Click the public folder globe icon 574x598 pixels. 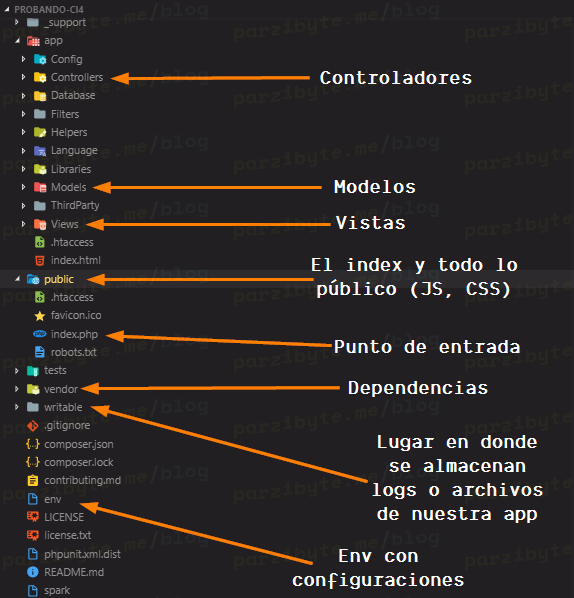[x=33, y=280]
